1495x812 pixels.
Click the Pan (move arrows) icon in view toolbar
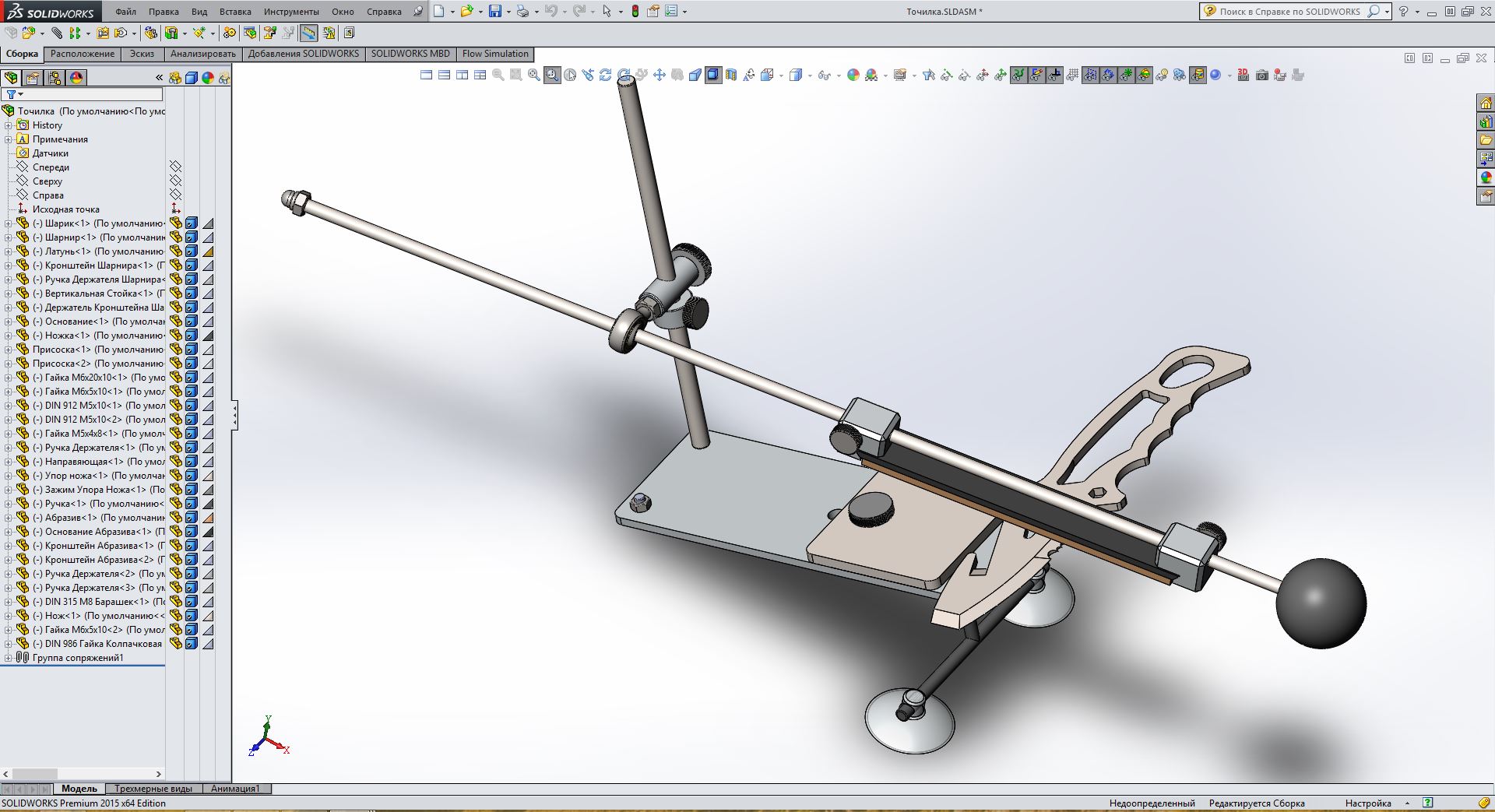tap(660, 75)
